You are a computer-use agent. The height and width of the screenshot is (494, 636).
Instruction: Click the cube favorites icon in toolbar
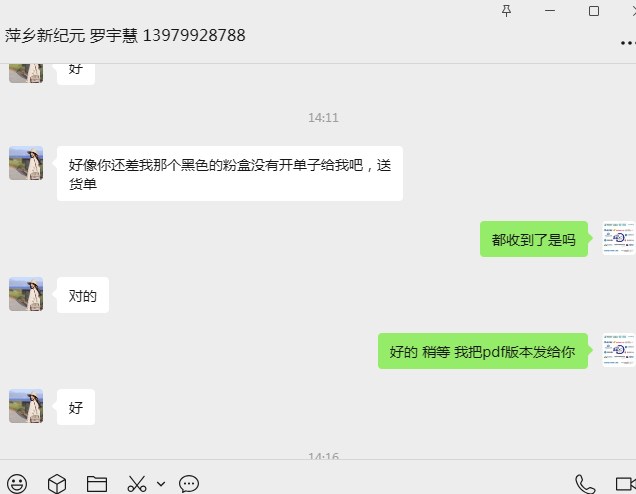(x=57, y=483)
